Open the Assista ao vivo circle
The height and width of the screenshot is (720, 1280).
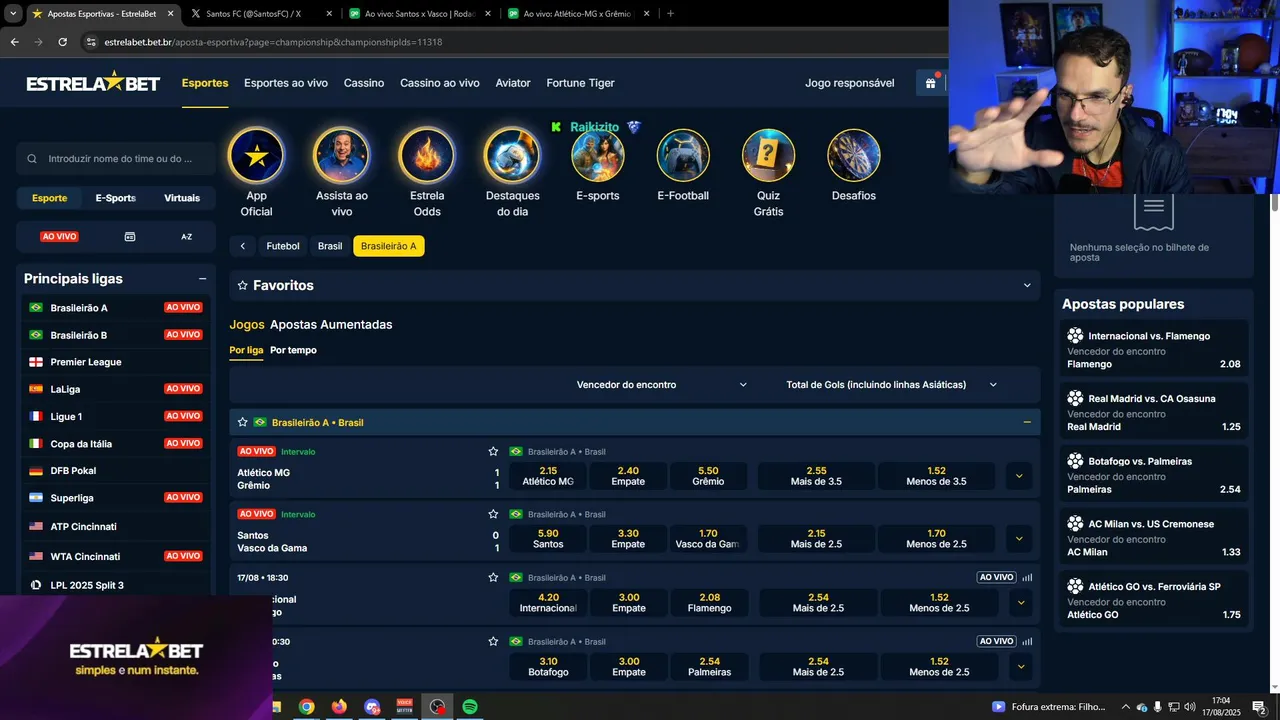pyautogui.click(x=341, y=155)
